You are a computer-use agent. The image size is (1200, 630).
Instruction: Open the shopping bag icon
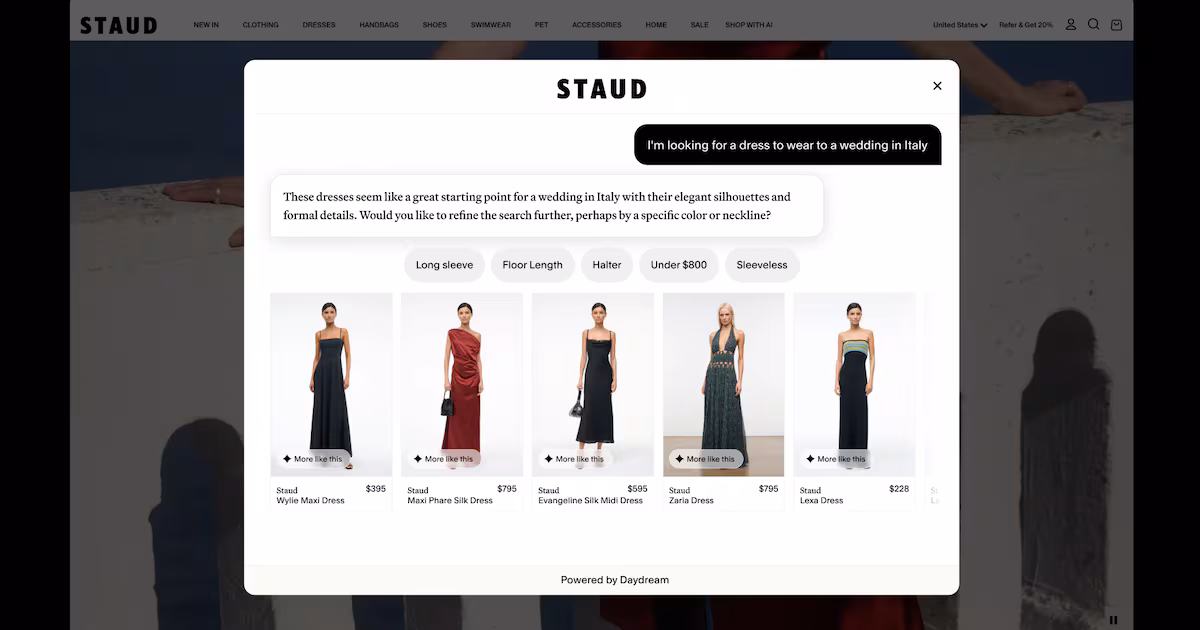(x=1116, y=24)
